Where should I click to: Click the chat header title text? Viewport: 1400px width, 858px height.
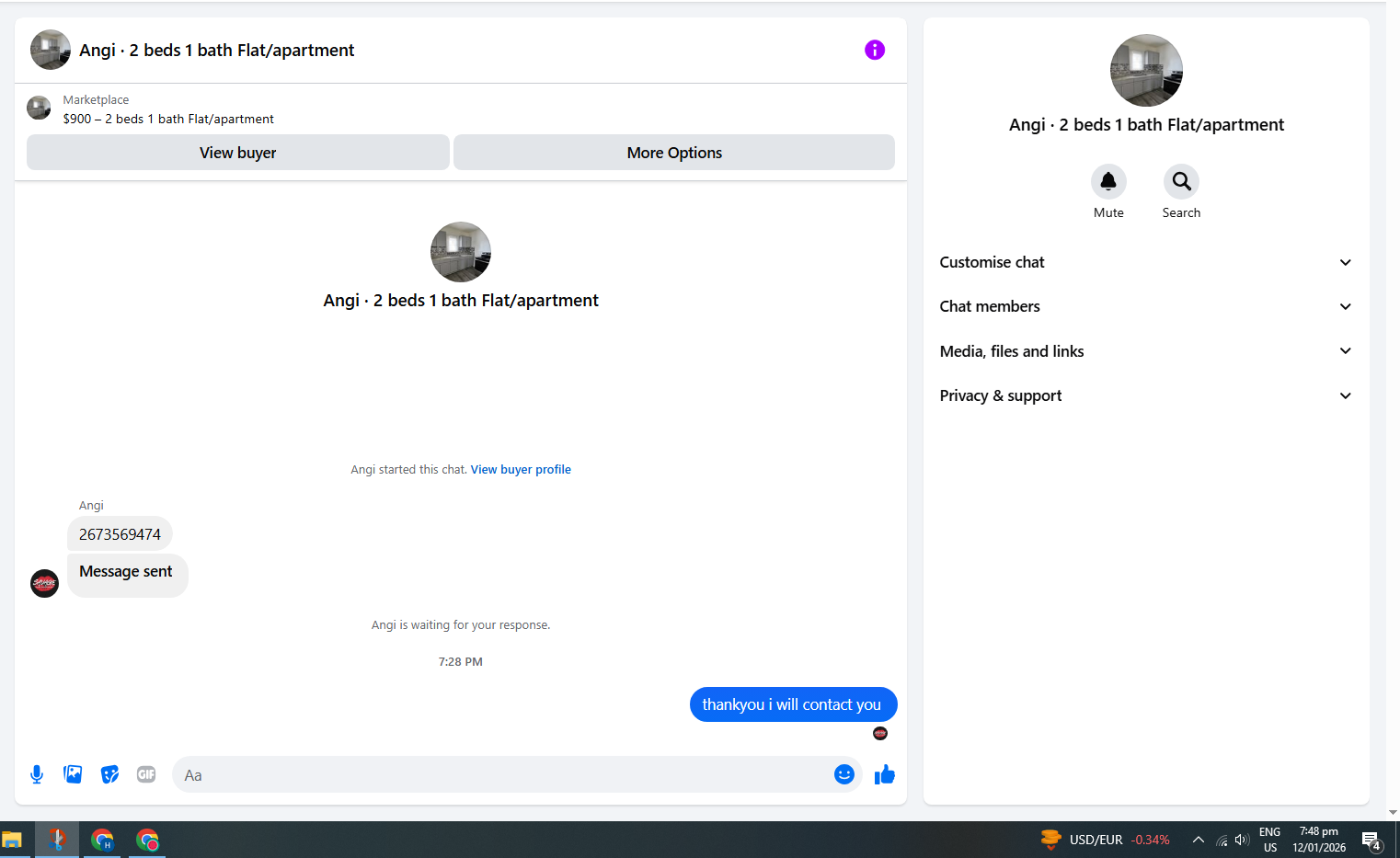tap(216, 50)
